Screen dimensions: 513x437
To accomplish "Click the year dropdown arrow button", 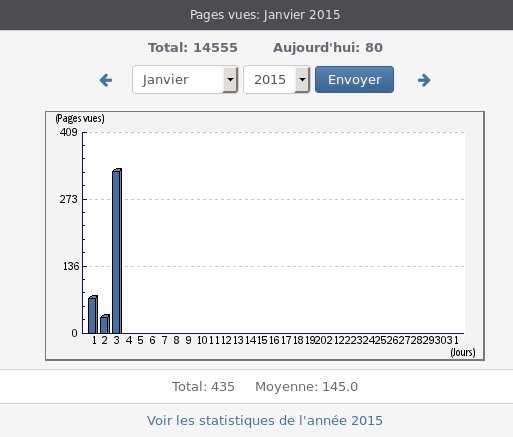I will [302, 80].
